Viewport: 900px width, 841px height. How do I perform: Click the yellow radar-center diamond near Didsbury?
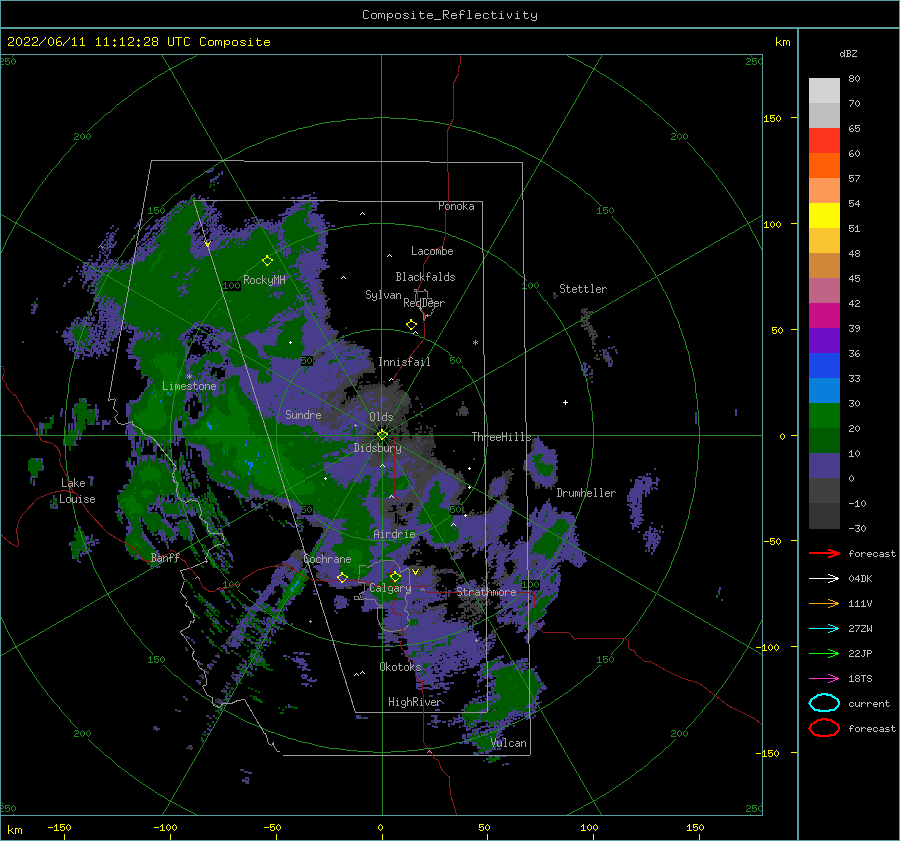pyautogui.click(x=382, y=435)
